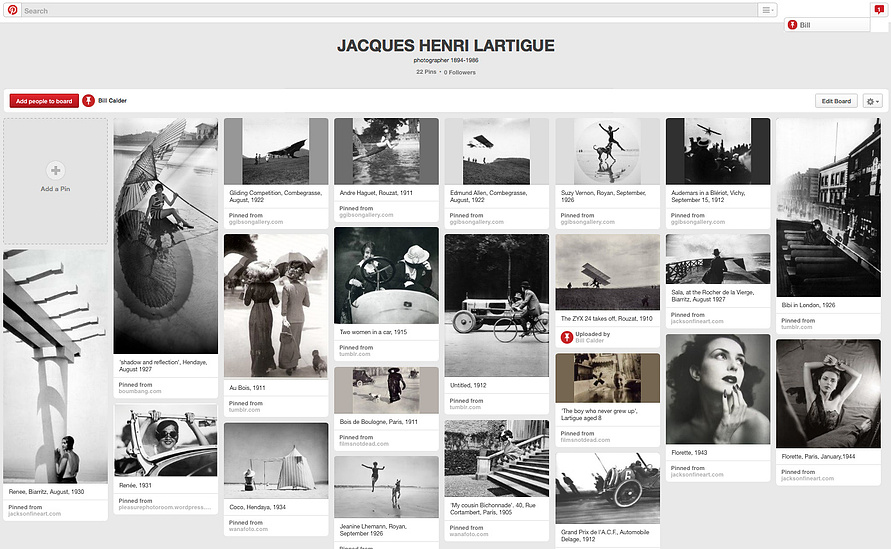Select 'Coco, Hendaya, 1934' caption text

257,507
